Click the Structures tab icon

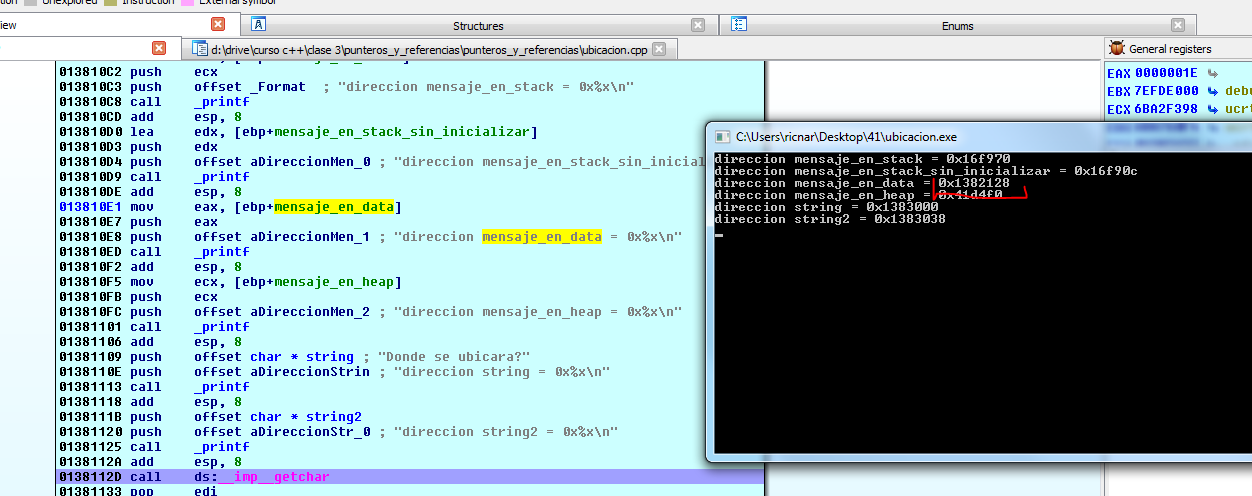pos(258,25)
